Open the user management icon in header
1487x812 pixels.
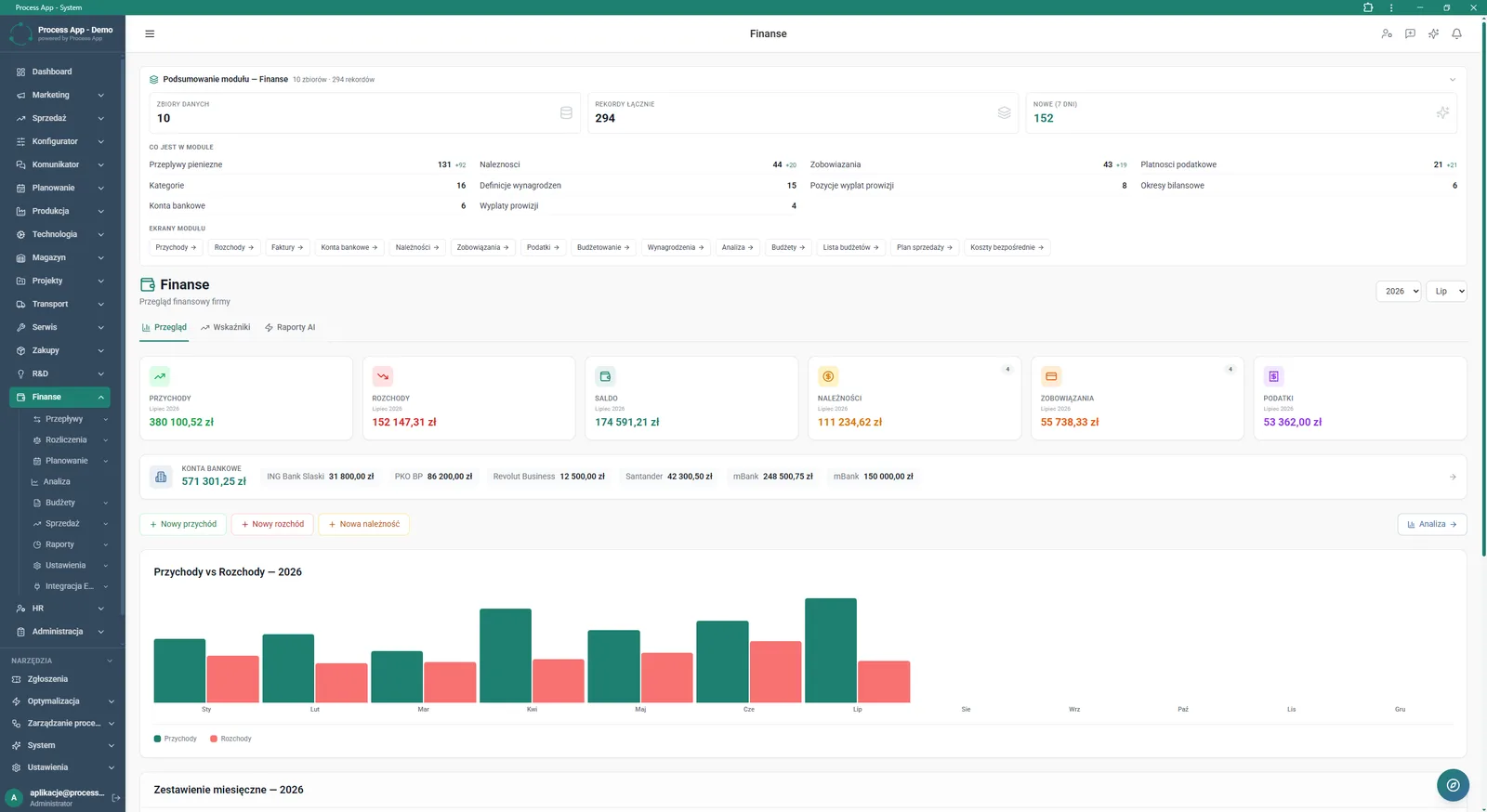click(1387, 33)
